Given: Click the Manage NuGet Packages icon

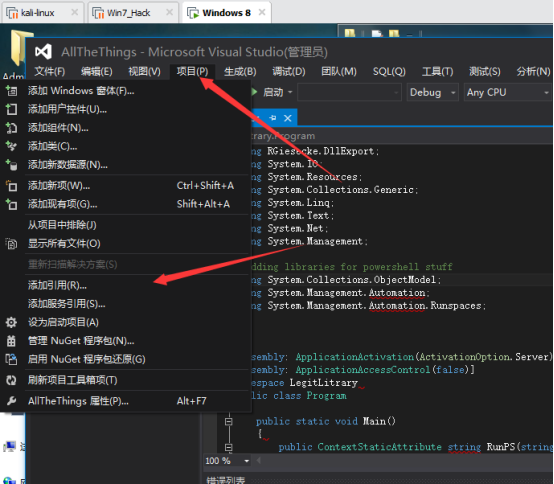Looking at the screenshot, I should pos(11,341).
